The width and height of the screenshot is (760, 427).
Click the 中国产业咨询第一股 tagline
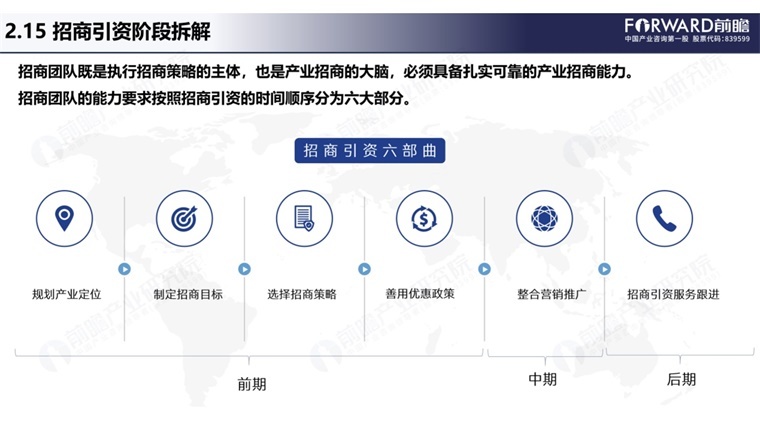point(656,39)
